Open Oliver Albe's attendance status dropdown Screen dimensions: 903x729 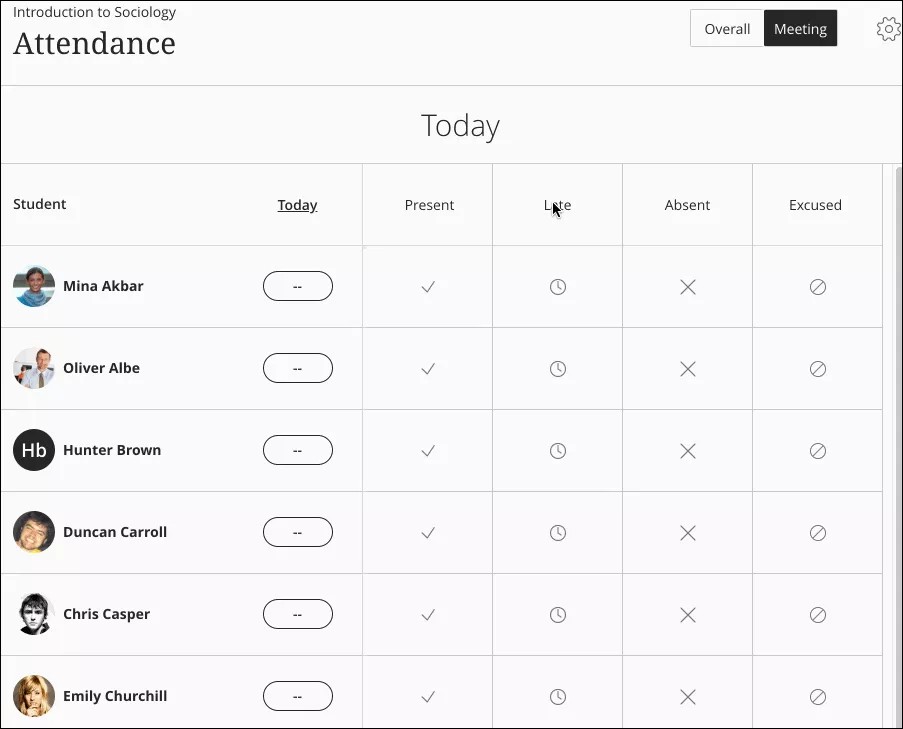[x=297, y=368]
